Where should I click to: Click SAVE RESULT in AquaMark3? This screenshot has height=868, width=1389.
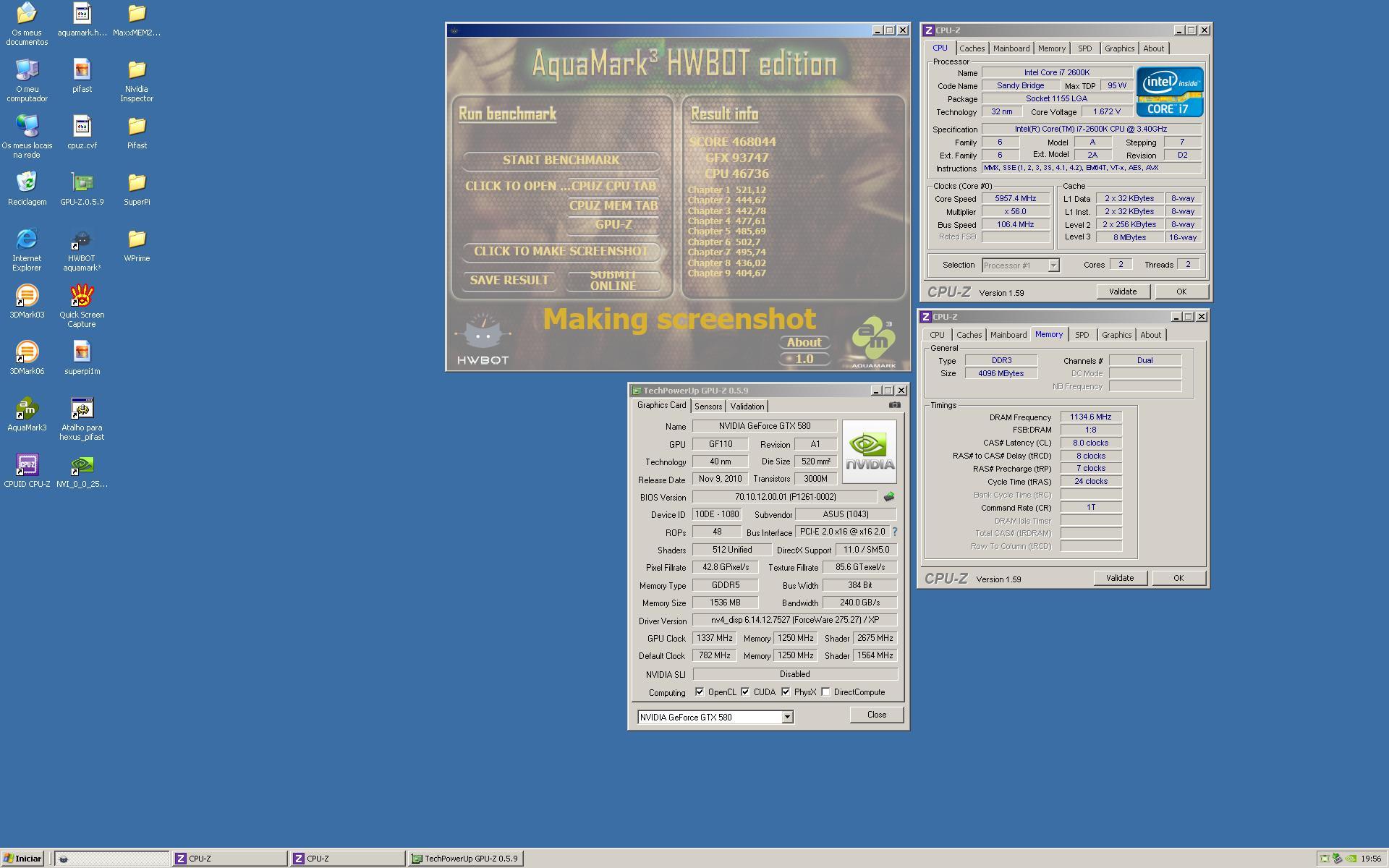509,281
